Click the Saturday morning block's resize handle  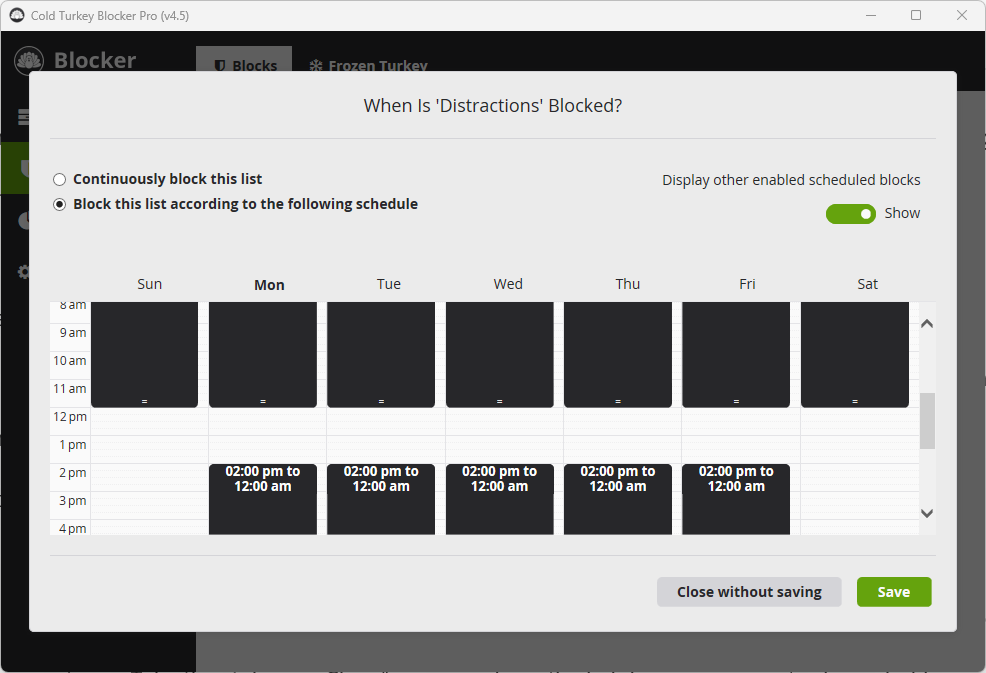click(x=855, y=401)
